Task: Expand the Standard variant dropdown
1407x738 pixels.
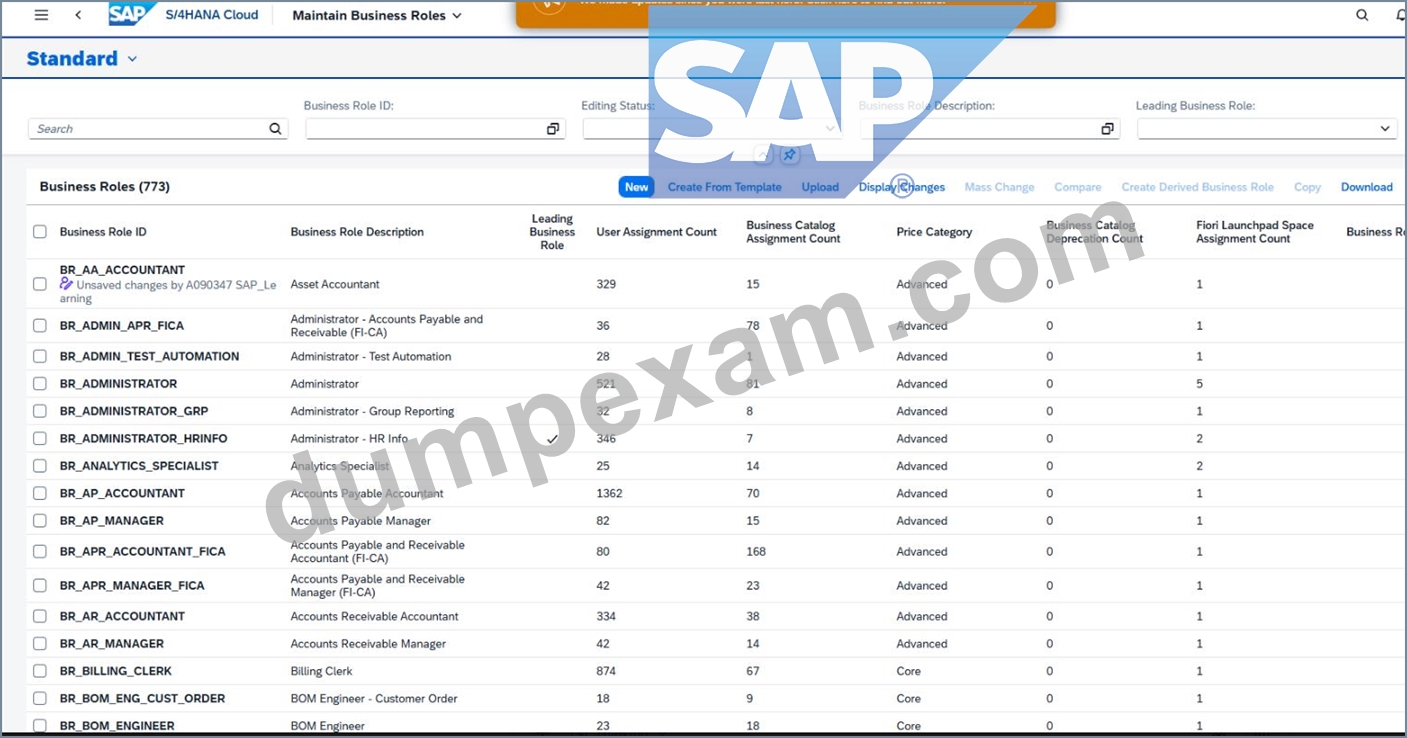Action: click(132, 59)
